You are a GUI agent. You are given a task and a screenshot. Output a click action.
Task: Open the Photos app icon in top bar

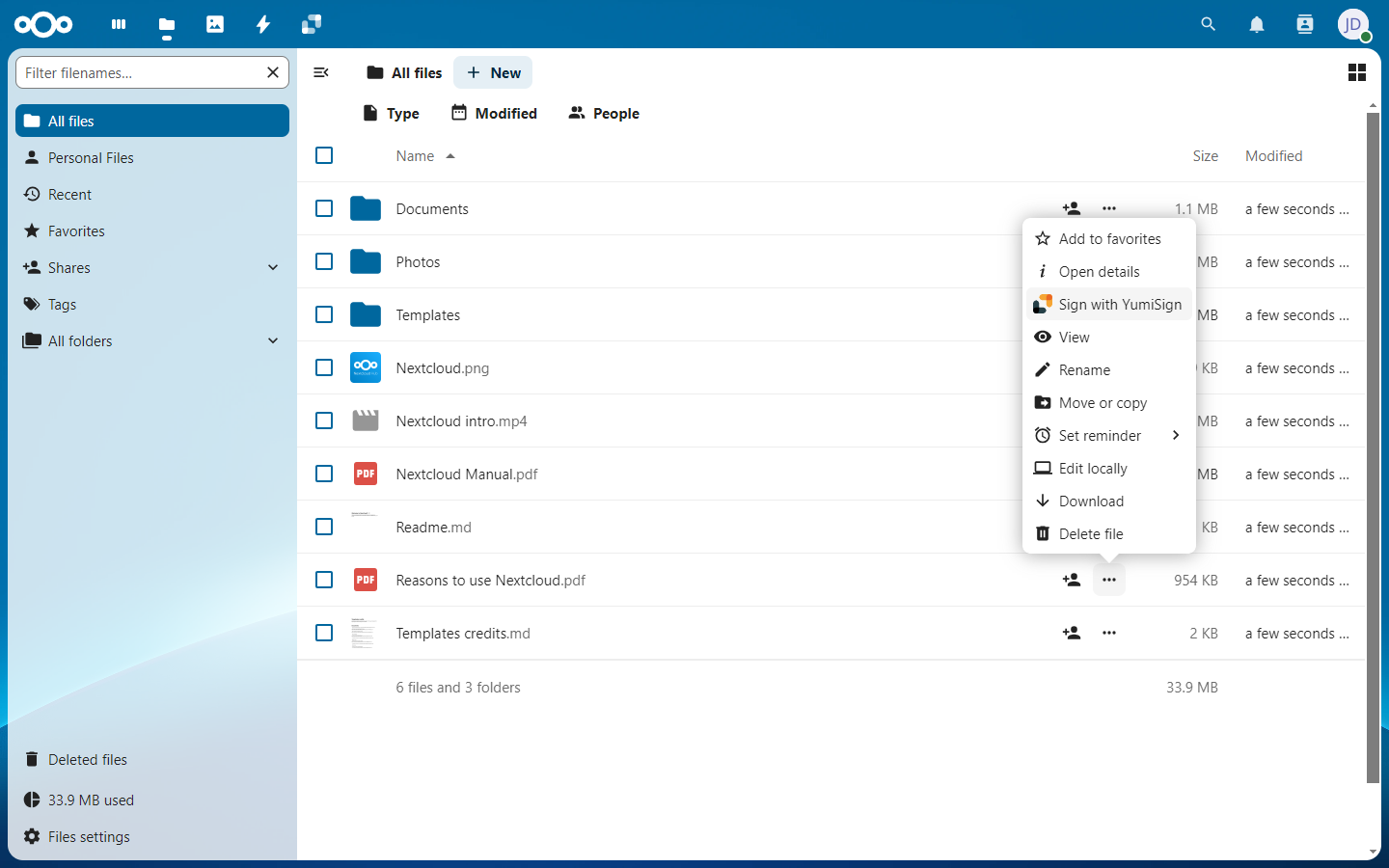click(x=215, y=24)
